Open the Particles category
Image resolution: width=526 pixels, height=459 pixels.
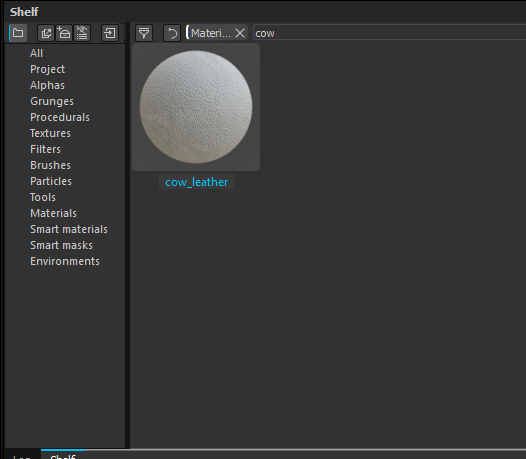coord(51,181)
